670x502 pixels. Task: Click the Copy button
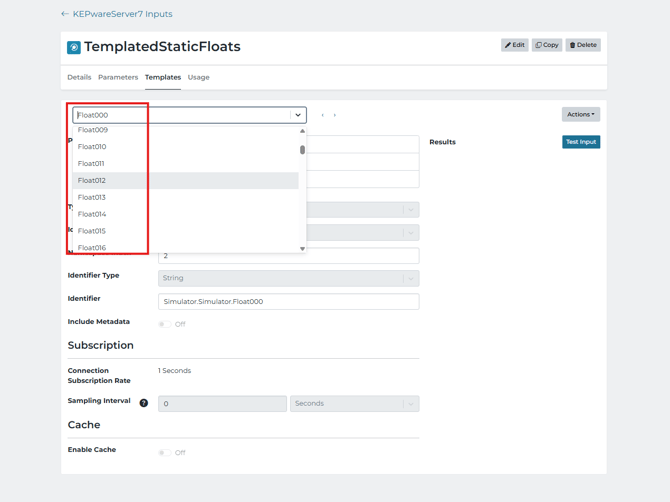click(x=547, y=45)
